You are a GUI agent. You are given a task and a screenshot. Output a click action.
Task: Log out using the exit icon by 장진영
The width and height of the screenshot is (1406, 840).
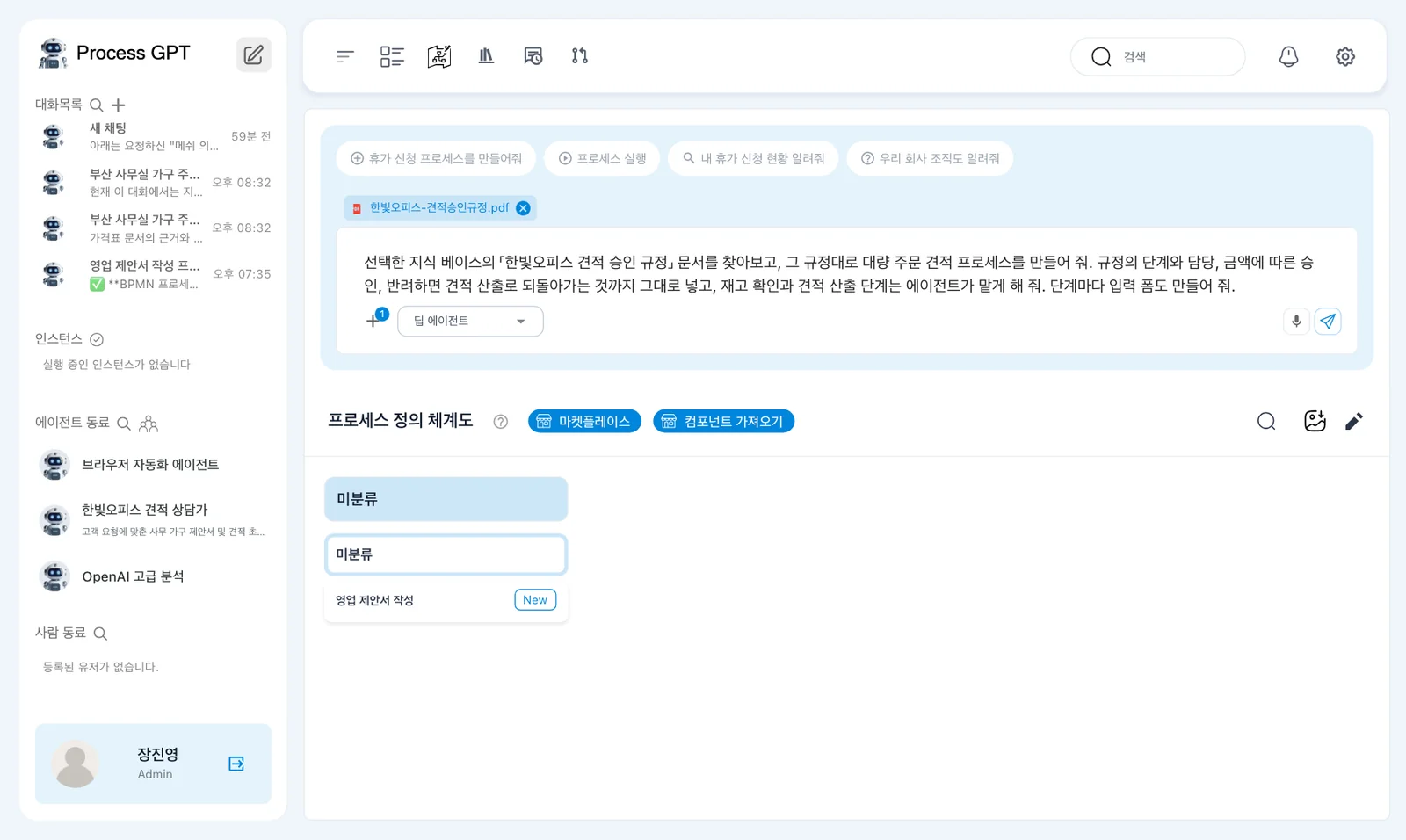pos(236,764)
